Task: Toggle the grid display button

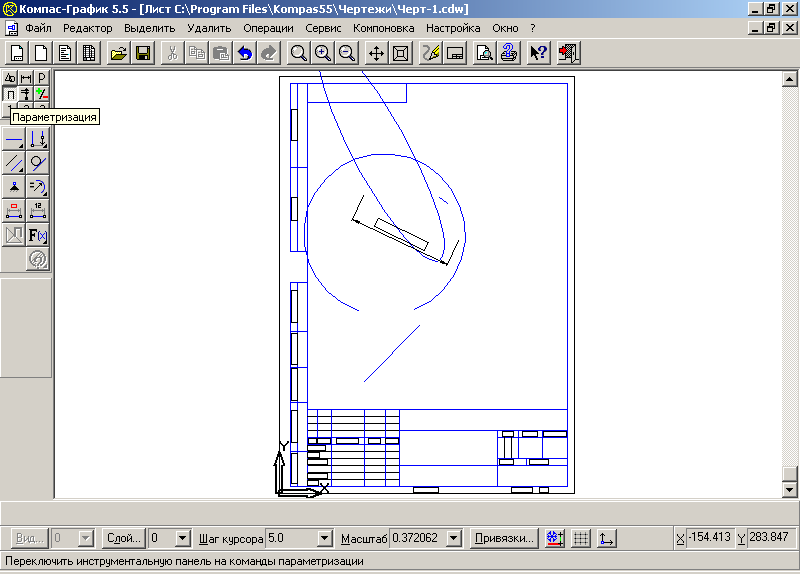Action: click(x=581, y=538)
